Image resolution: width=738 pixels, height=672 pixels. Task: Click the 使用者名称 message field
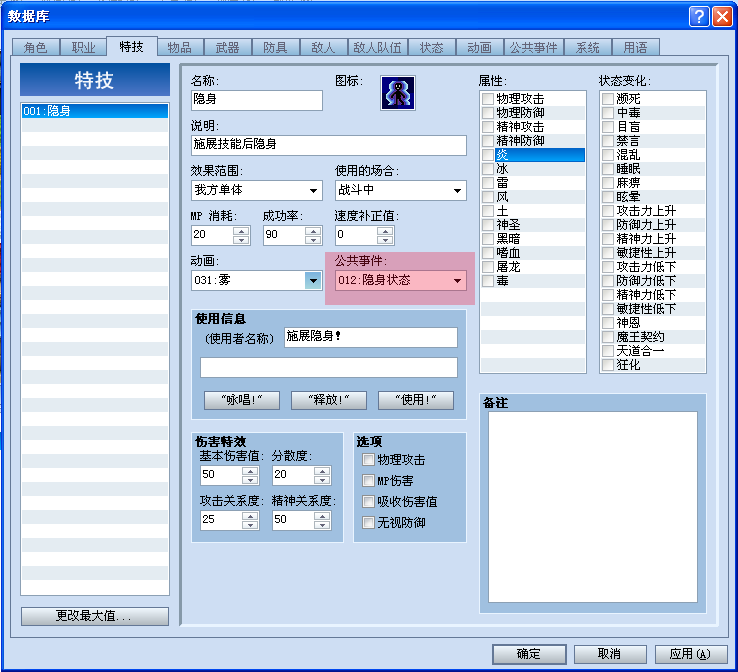tap(371, 337)
